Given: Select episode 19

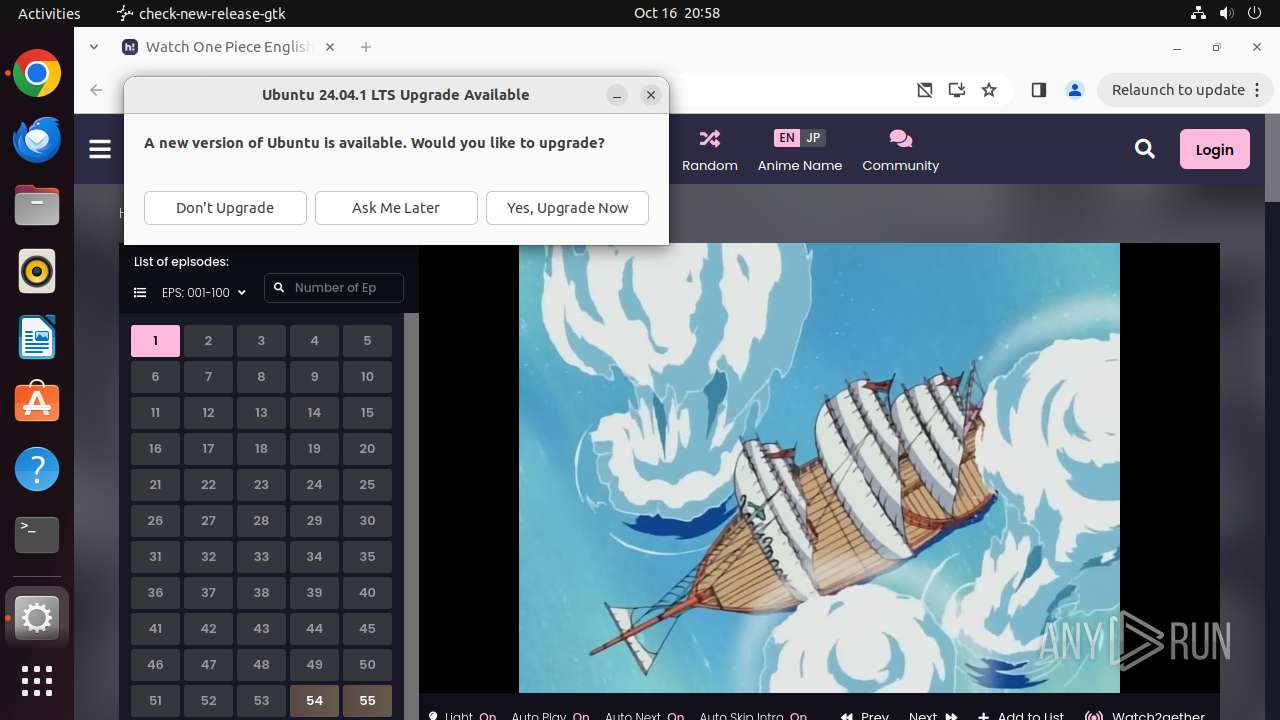Looking at the screenshot, I should pos(314,449).
